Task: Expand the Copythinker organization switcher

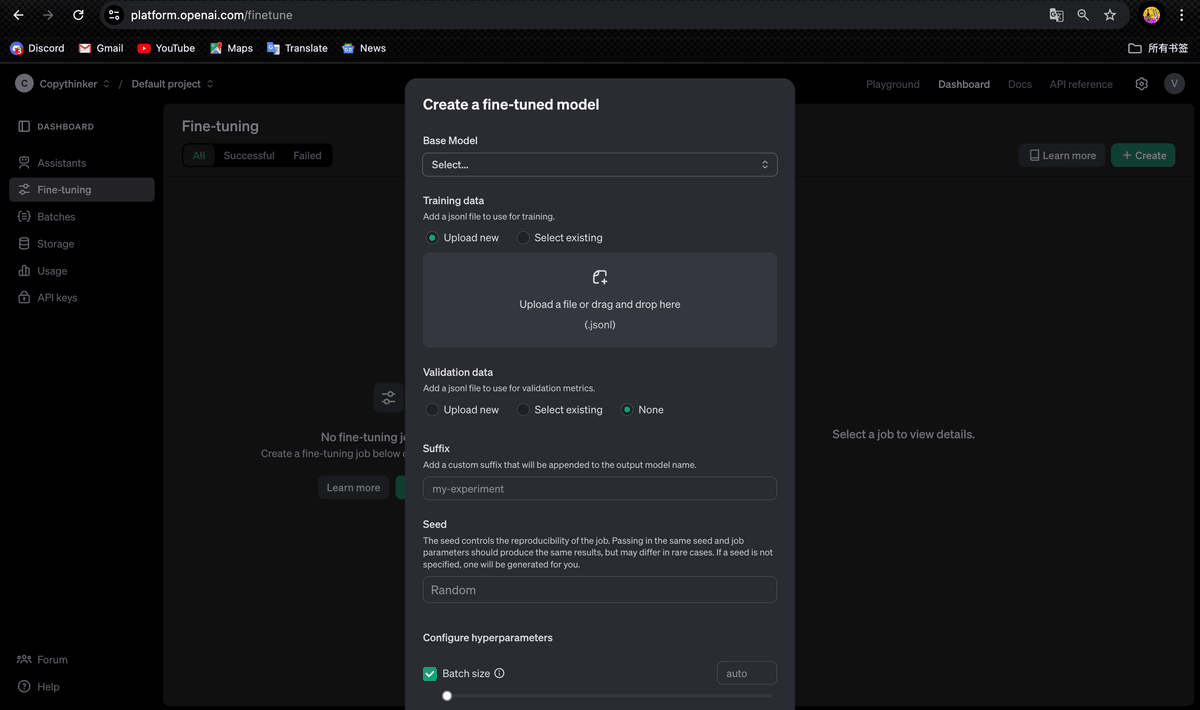Action: tap(75, 84)
